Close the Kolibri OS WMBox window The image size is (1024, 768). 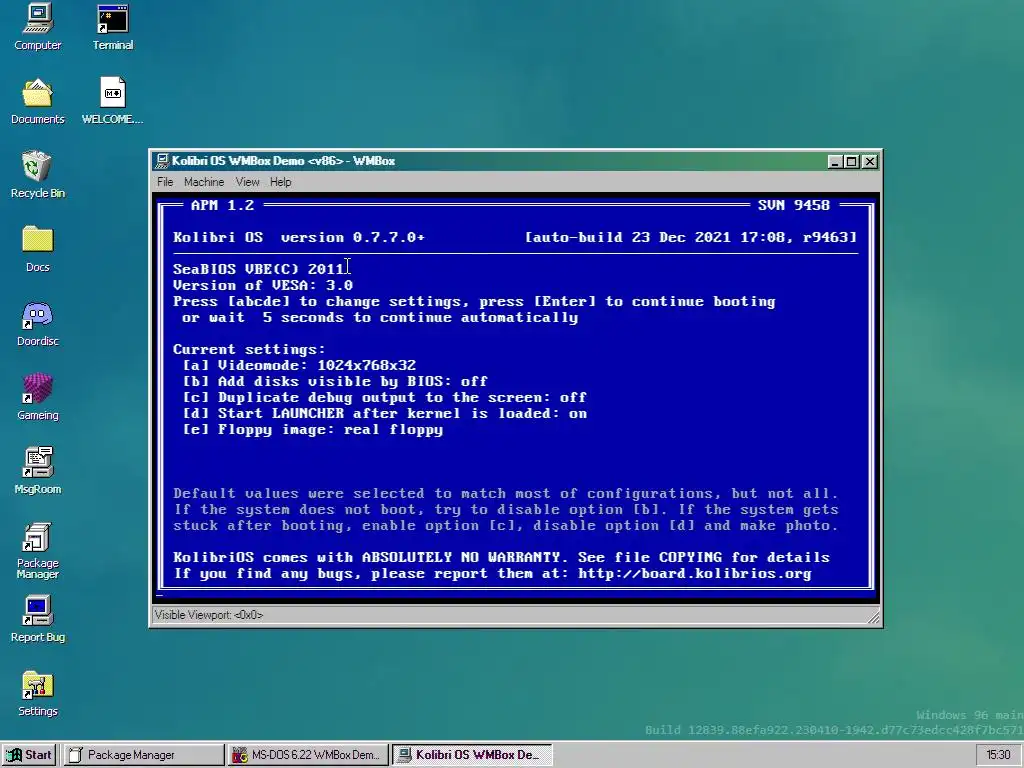tap(869, 161)
